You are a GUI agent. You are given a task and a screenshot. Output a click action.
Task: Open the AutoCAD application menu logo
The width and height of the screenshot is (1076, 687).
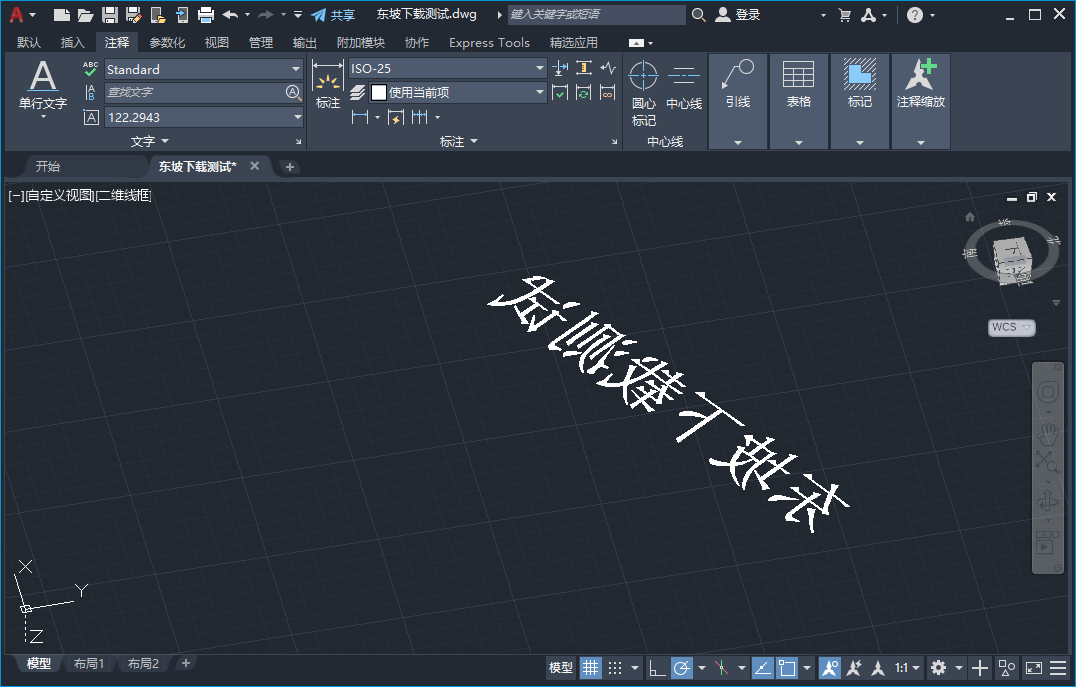point(16,14)
